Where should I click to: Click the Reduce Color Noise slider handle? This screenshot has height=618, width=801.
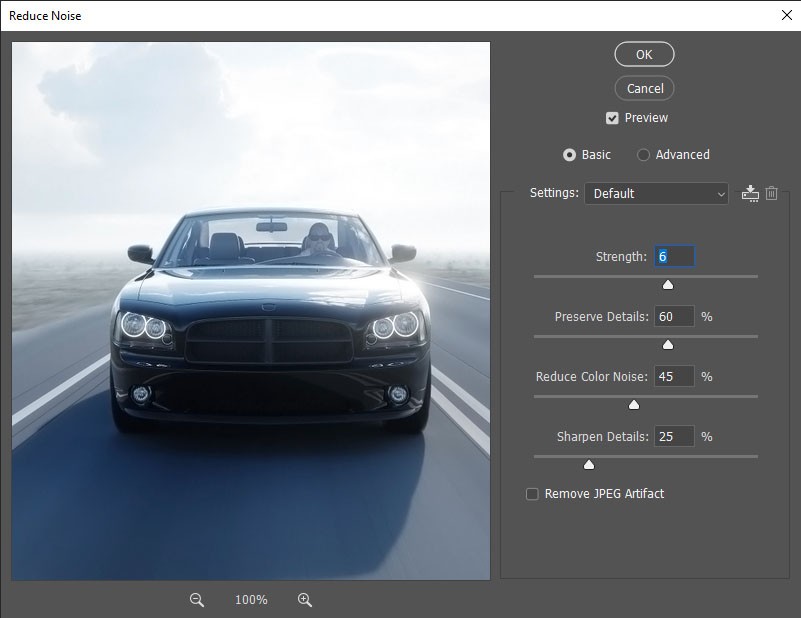click(633, 404)
